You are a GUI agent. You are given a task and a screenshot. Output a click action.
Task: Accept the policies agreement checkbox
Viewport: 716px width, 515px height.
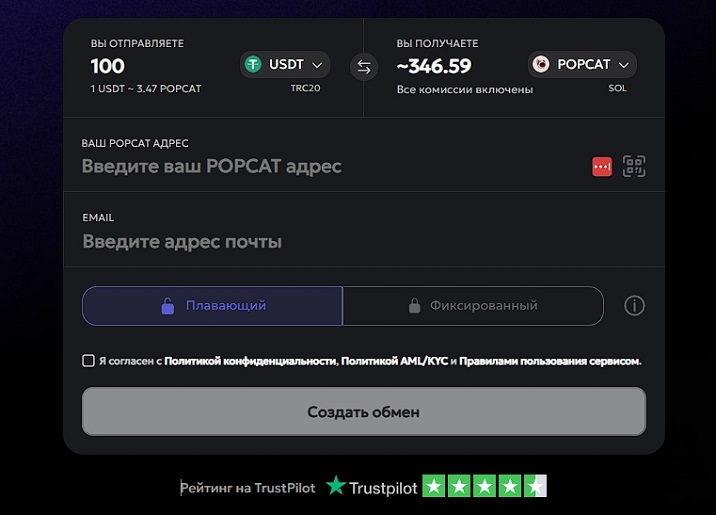(88, 361)
